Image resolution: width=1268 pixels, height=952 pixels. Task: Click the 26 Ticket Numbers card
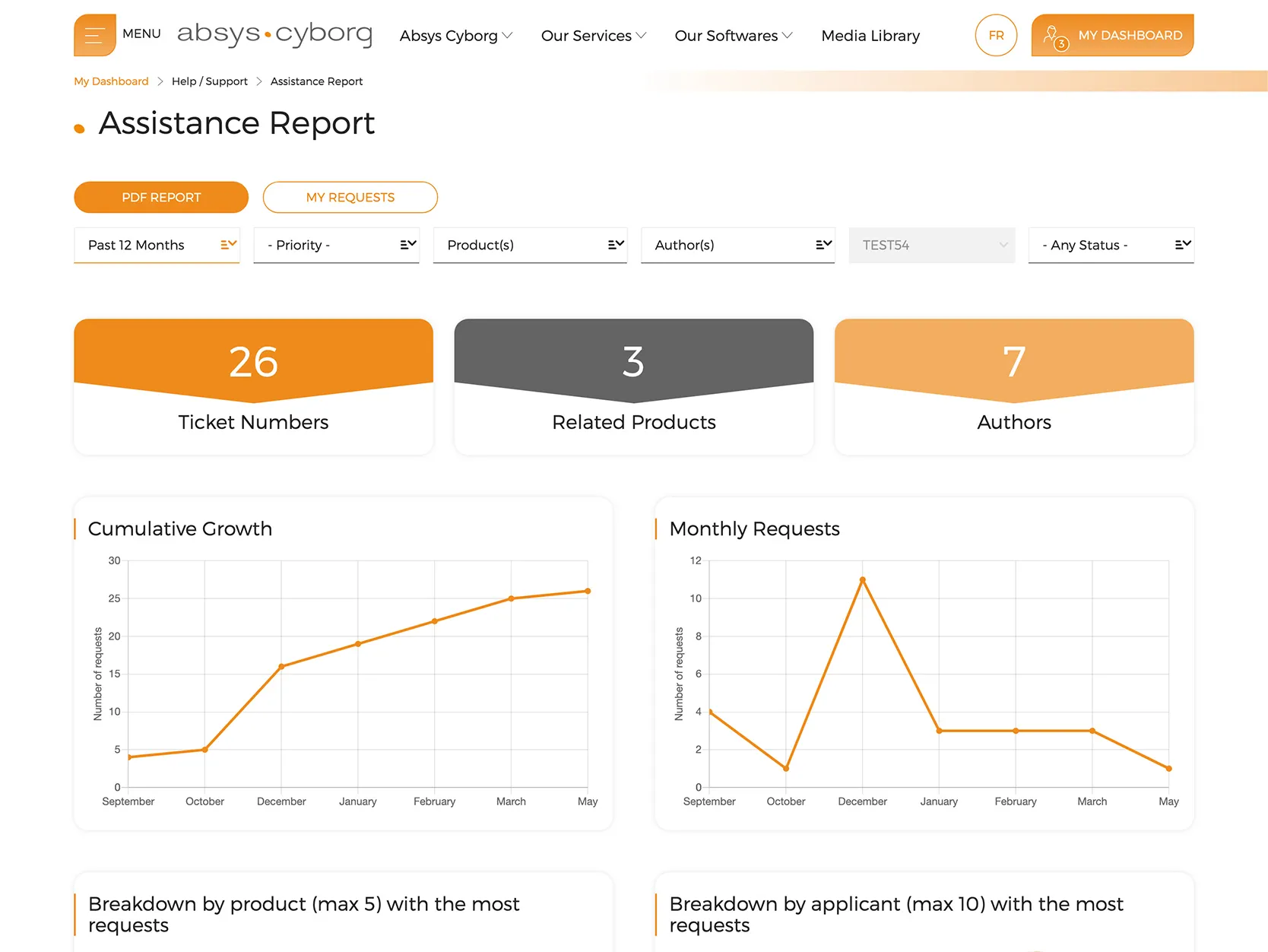pos(253,386)
